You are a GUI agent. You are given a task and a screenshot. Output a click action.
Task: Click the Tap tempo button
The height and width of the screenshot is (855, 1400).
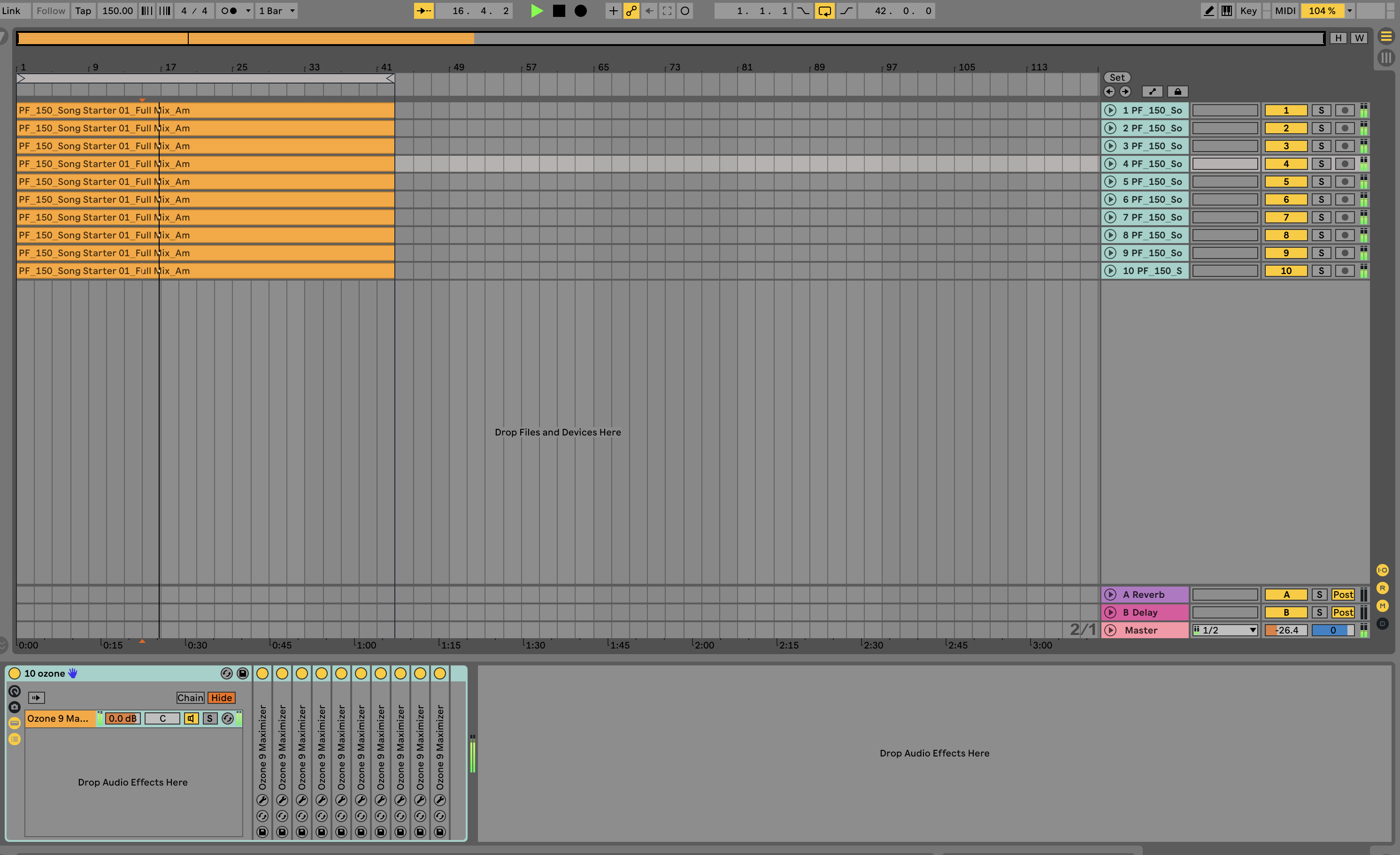click(x=83, y=11)
